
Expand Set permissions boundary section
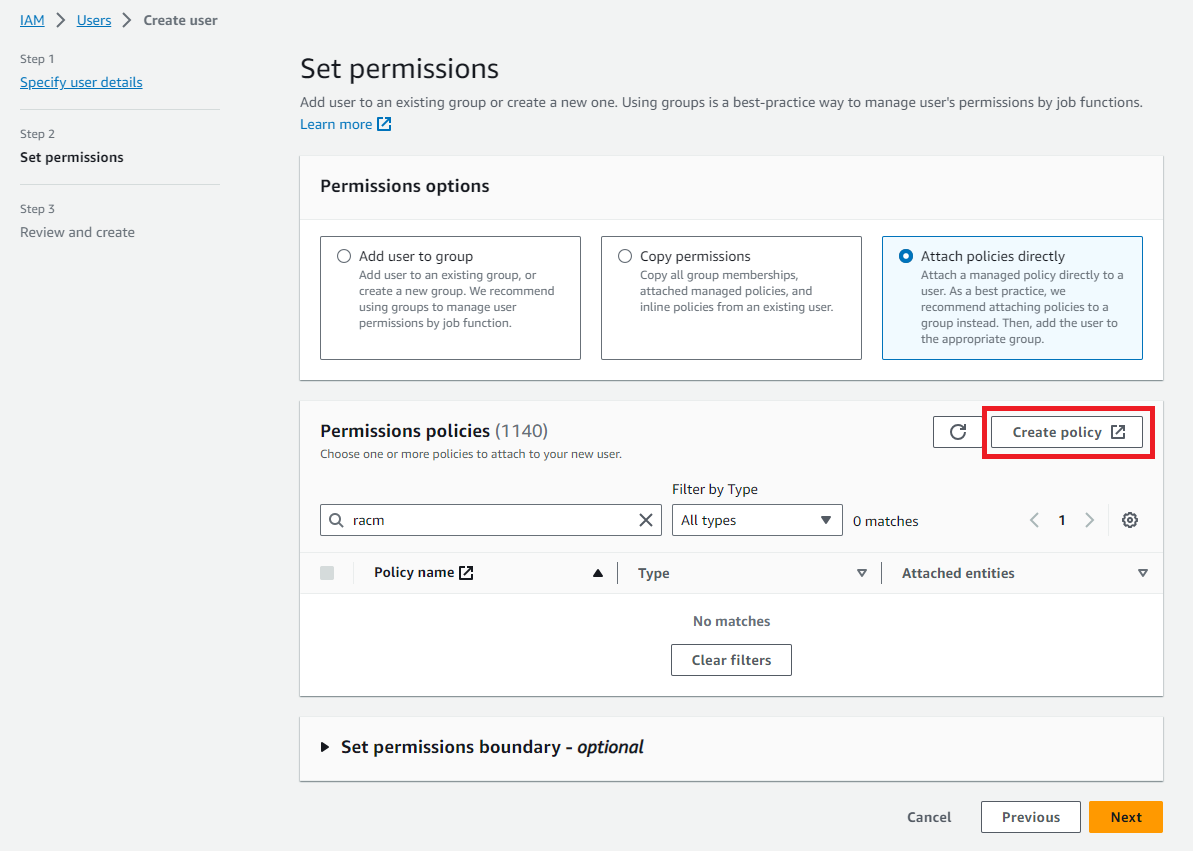coord(325,747)
